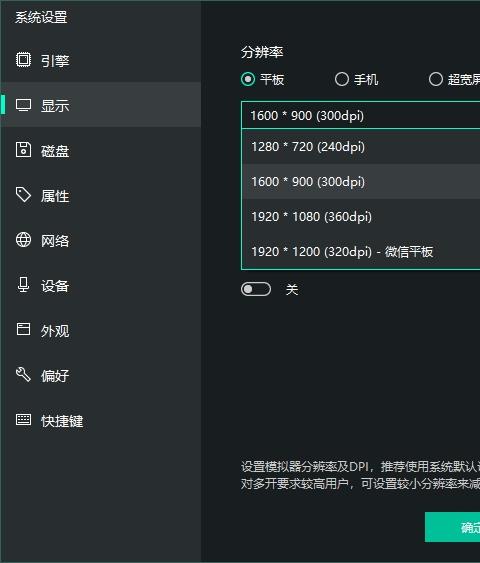Choose the 超宽屏 radio option
Viewport: 480px width, 563px height.
(x=436, y=79)
